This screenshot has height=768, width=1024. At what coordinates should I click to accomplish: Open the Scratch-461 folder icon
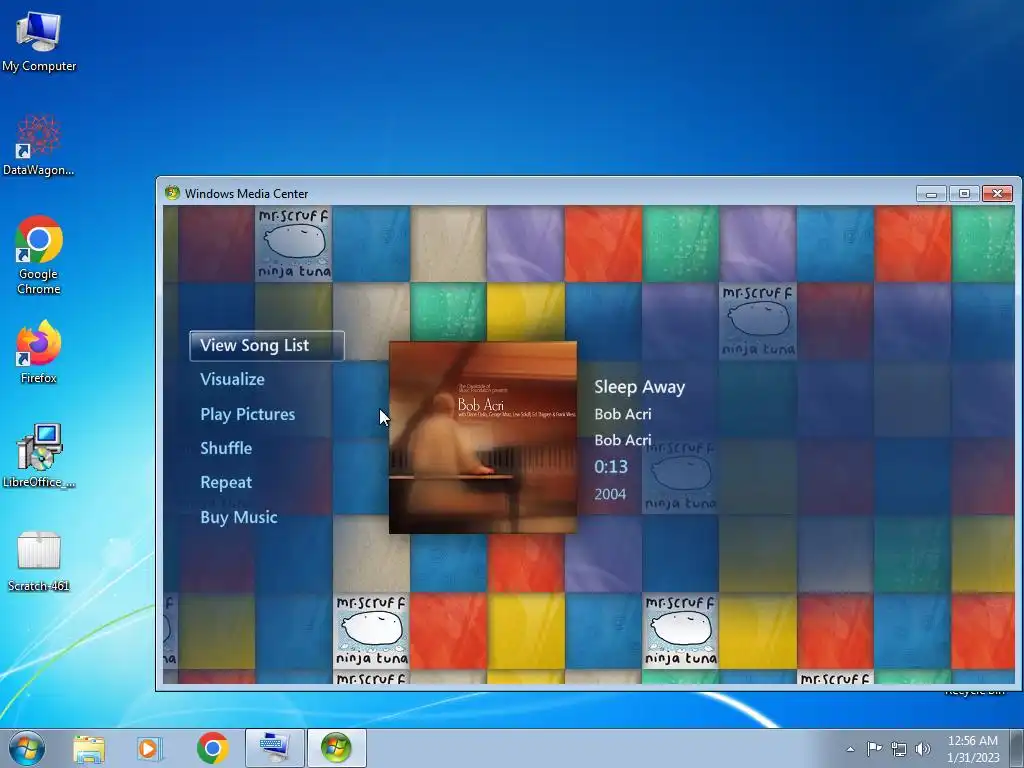(39, 561)
